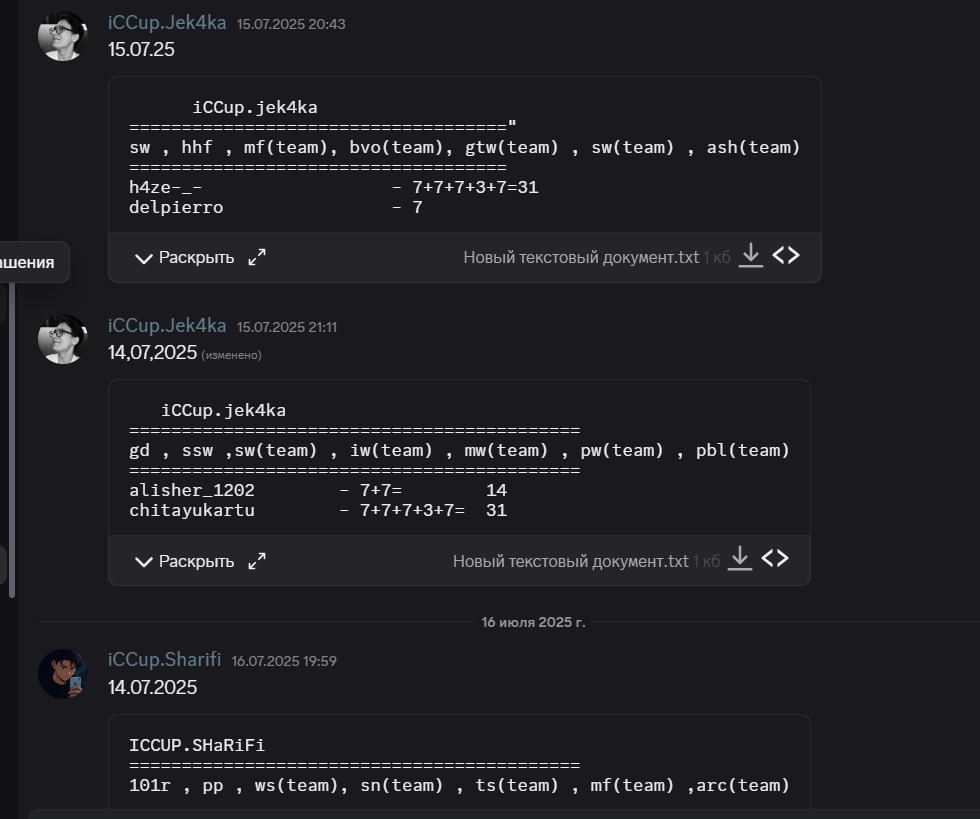980x819 pixels.
Task: Download the second text document attachment
Action: [740, 558]
